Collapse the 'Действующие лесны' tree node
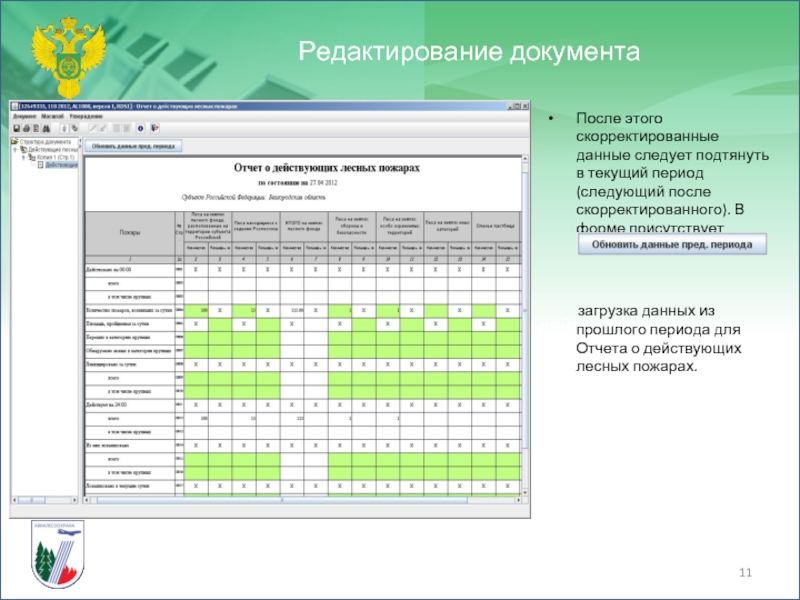The height and width of the screenshot is (600, 800). 17,150
